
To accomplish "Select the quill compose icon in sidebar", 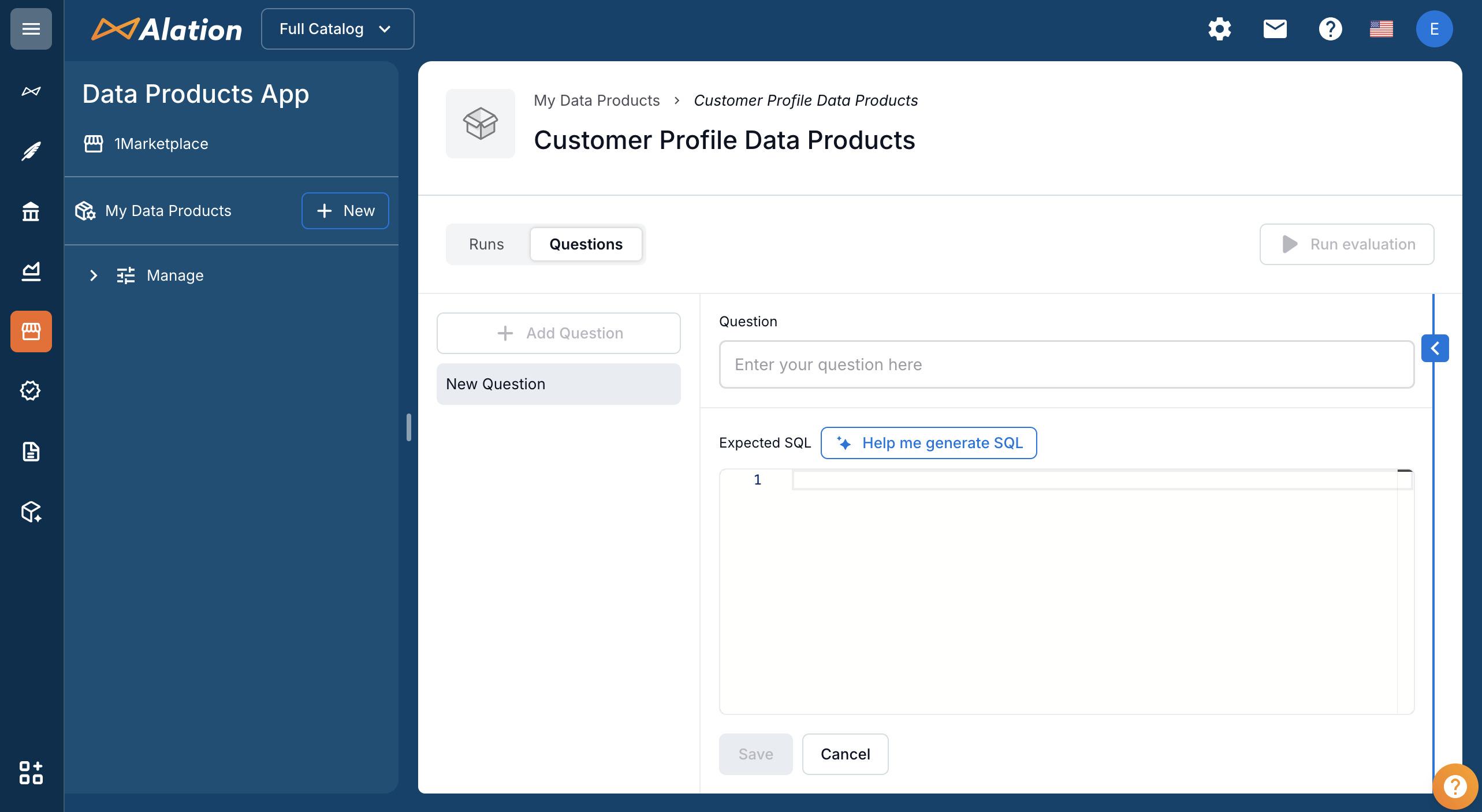I will pos(31,151).
